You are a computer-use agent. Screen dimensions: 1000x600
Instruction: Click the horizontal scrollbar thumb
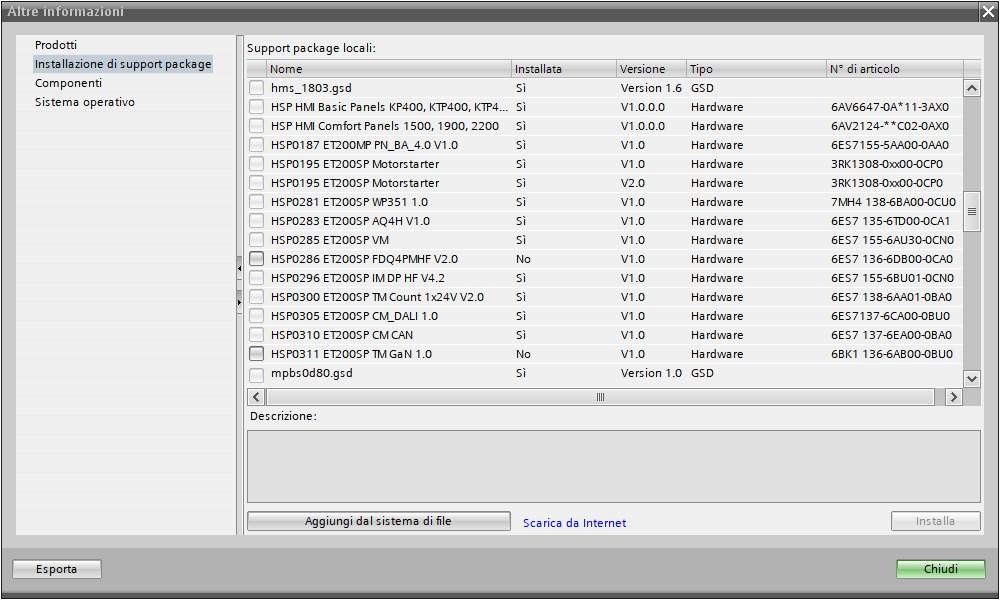[x=600, y=397]
